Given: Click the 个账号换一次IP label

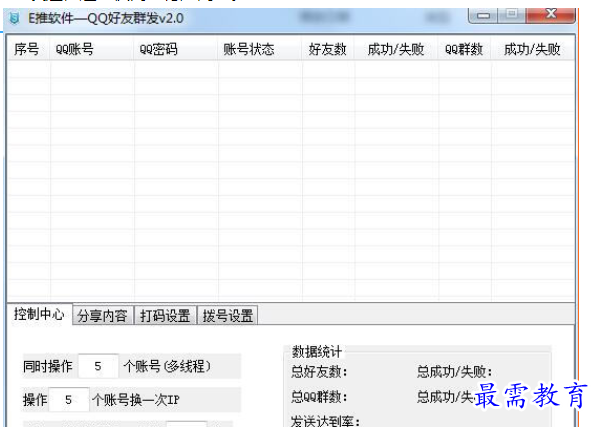Looking at the screenshot, I should pos(135,400).
